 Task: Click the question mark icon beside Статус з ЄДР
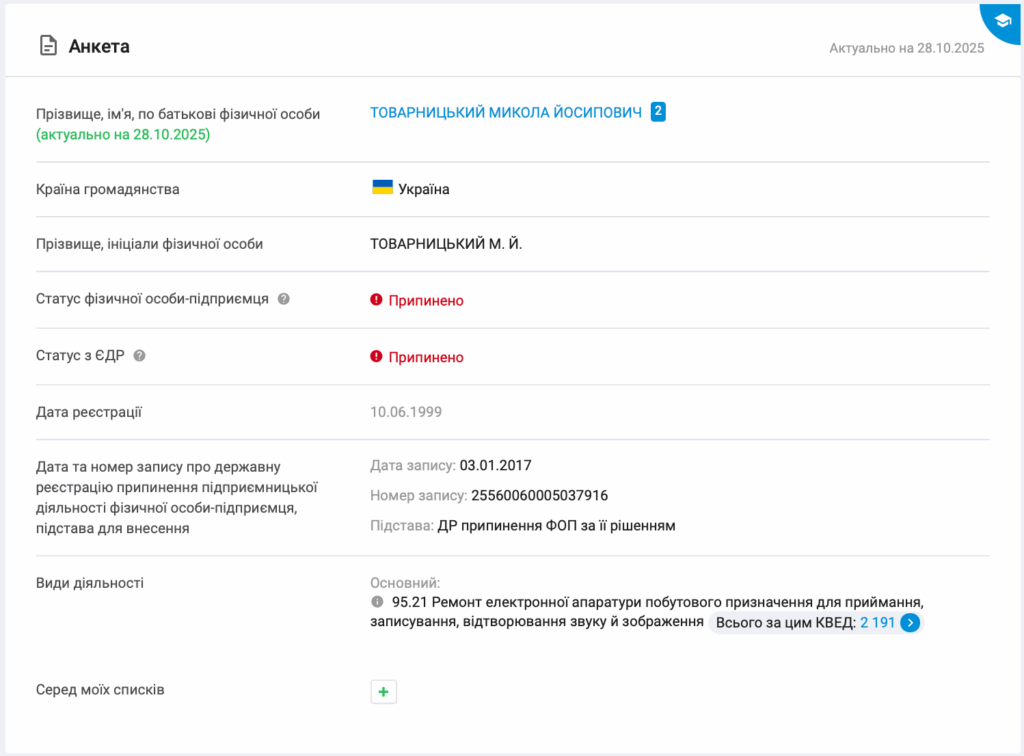point(140,355)
